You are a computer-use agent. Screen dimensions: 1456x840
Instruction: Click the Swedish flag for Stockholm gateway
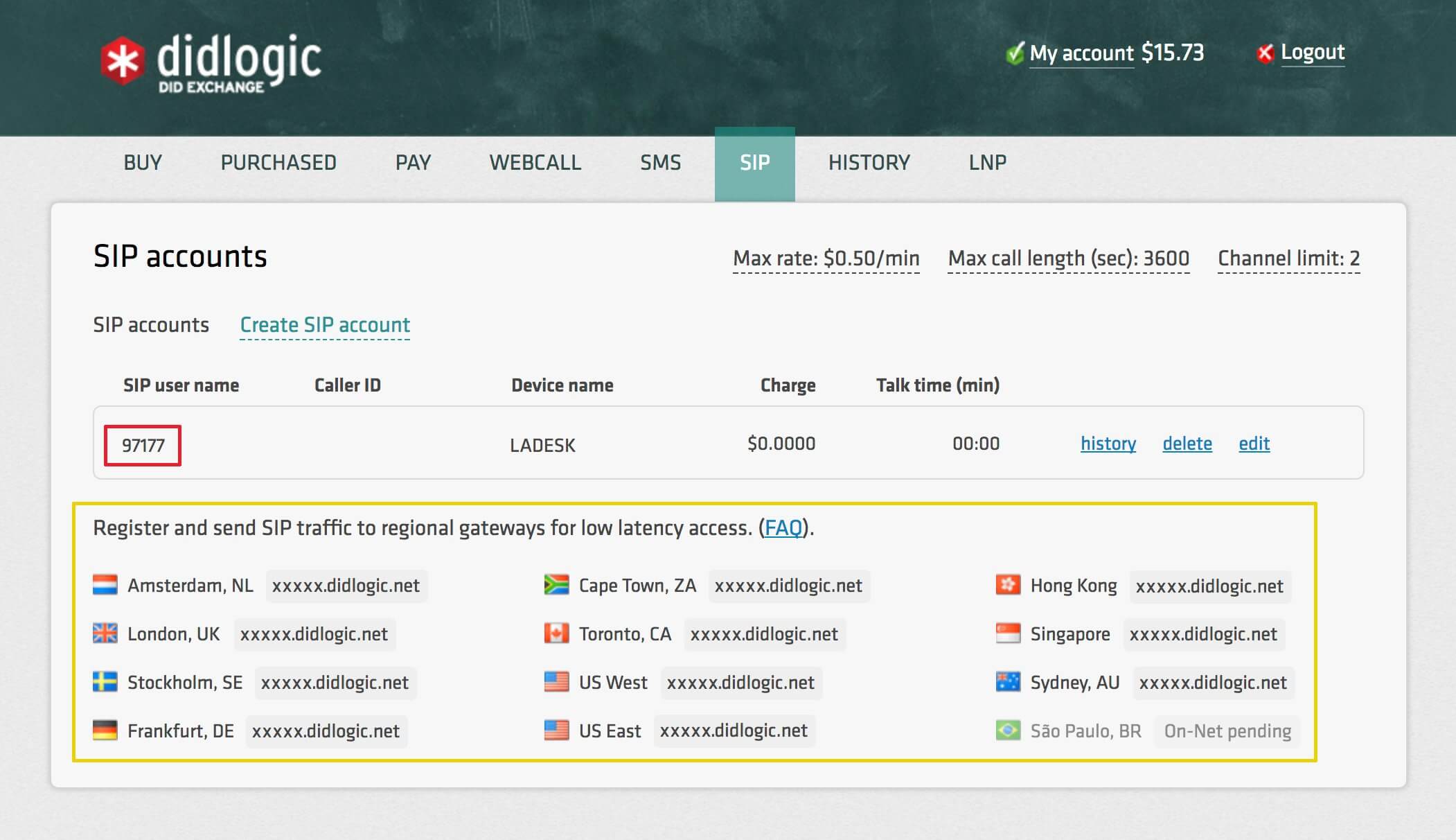[105, 682]
